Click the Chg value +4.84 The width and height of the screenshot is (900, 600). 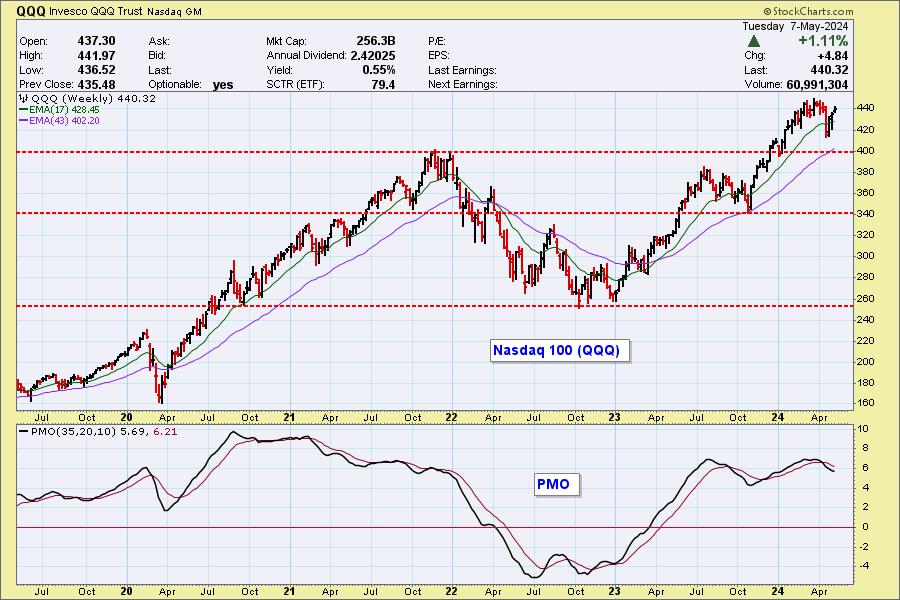(x=833, y=56)
